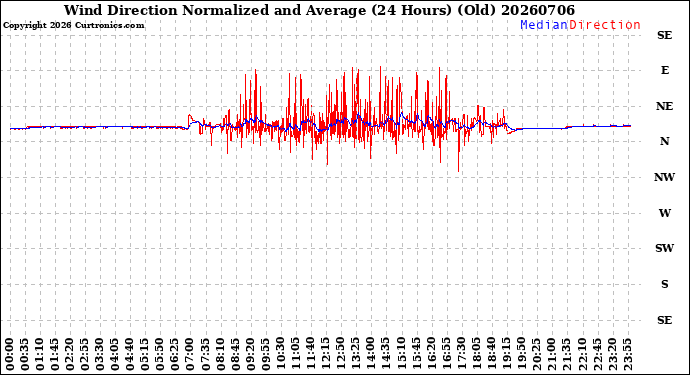Click the 00:00 time axis label
The image size is (690, 375).
pos(10,355)
